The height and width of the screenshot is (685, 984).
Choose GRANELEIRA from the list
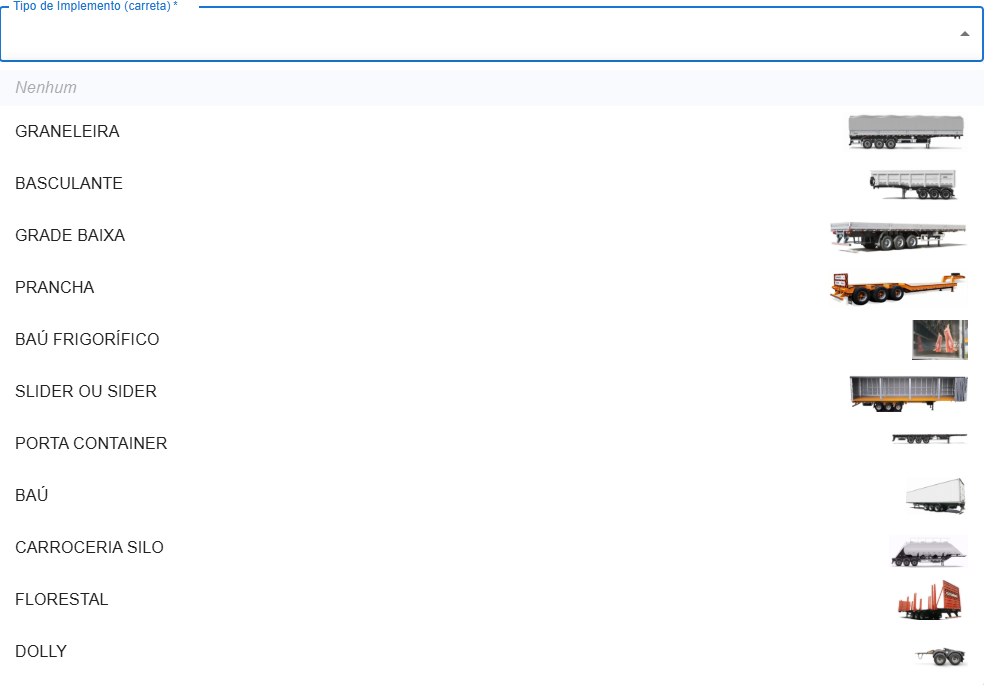tap(67, 132)
